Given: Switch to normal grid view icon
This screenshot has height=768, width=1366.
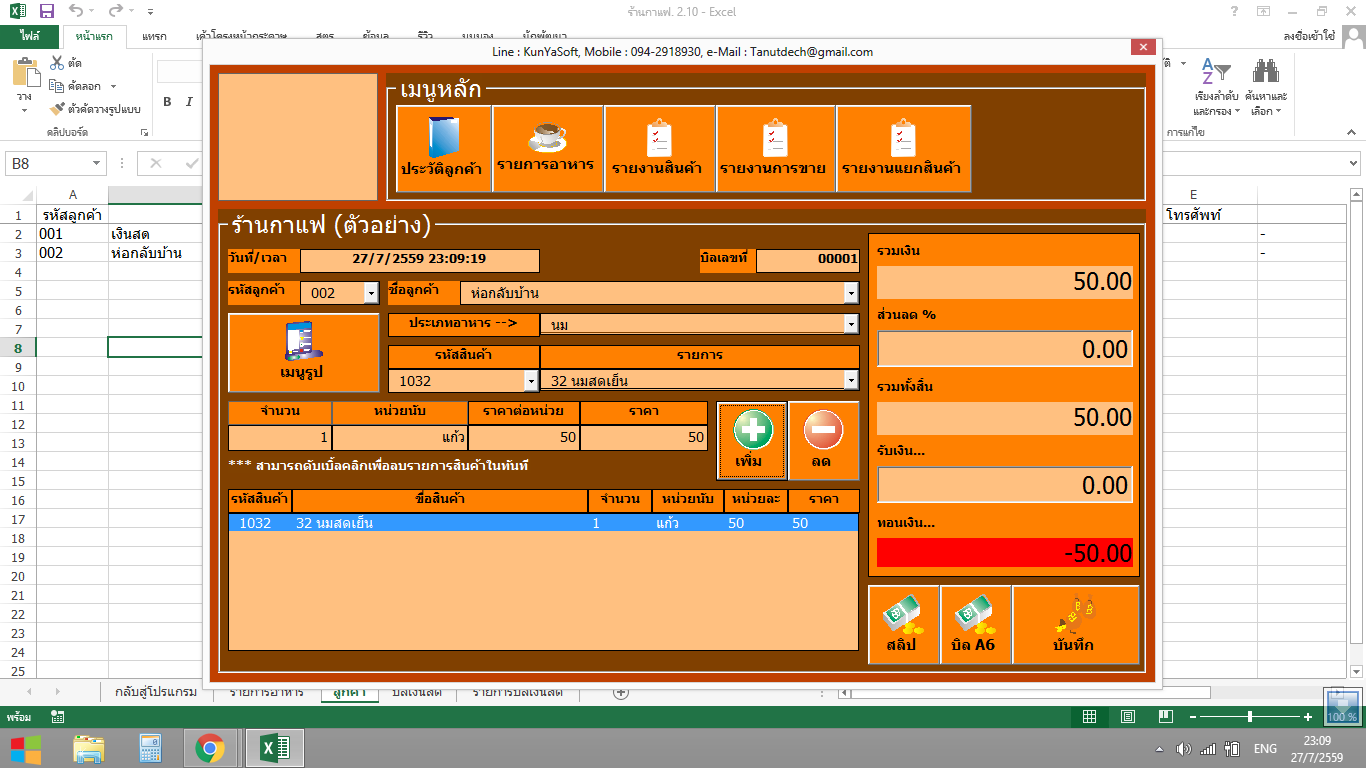Looking at the screenshot, I should coord(1089,717).
